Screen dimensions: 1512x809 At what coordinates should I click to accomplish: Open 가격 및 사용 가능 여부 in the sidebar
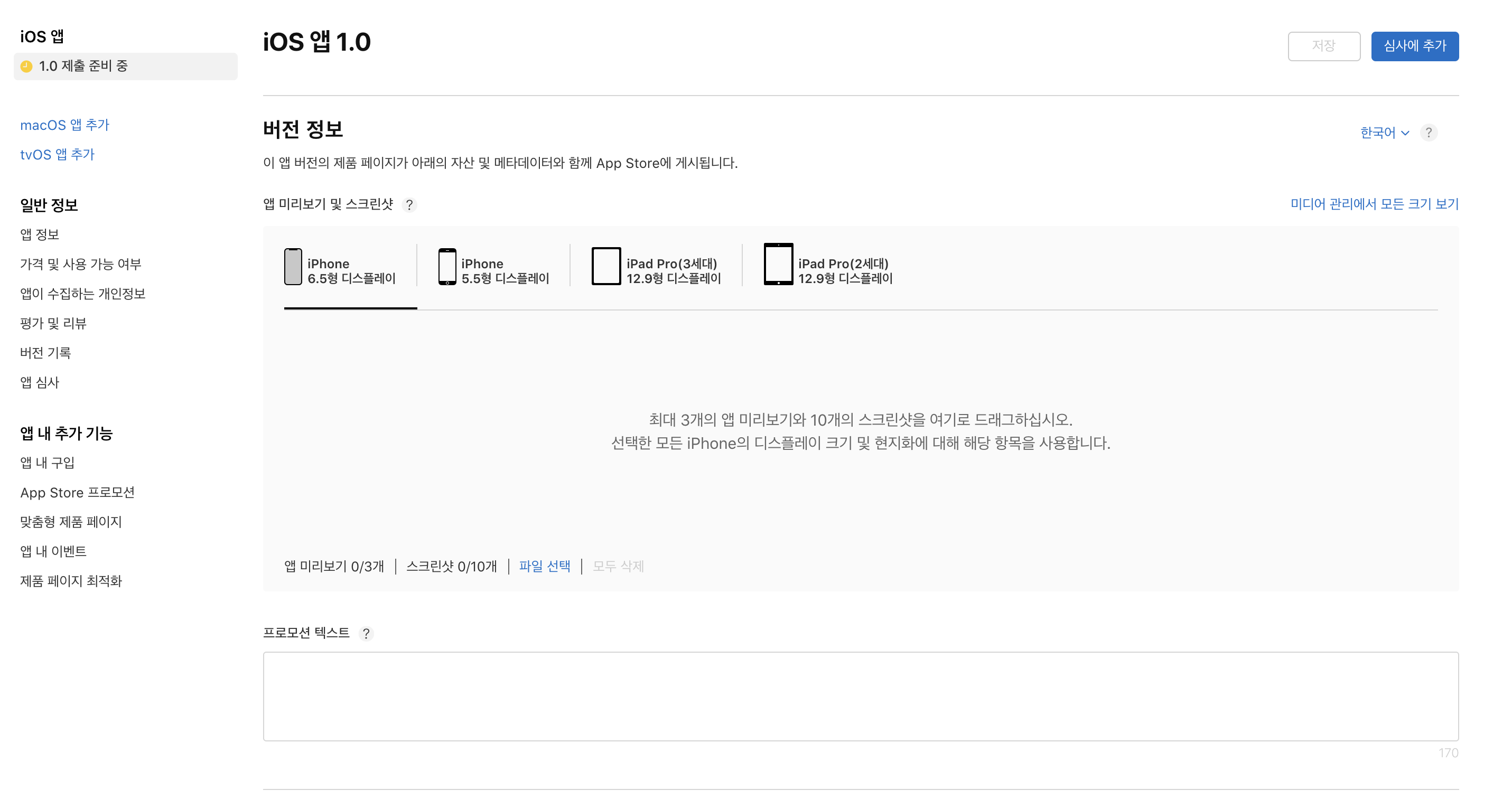[80, 264]
